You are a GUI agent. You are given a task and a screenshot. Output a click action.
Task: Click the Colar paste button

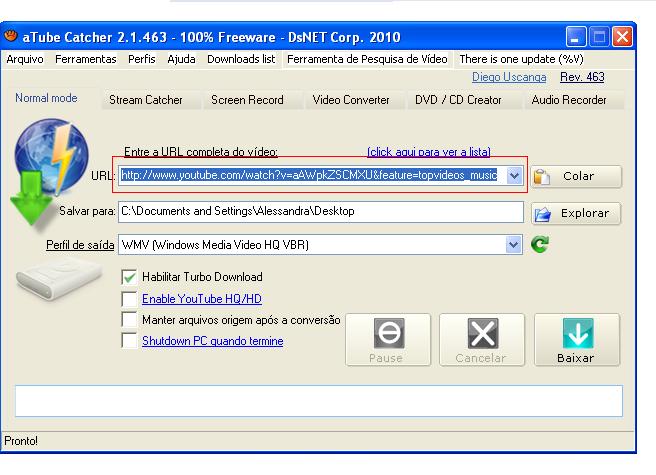click(575, 176)
